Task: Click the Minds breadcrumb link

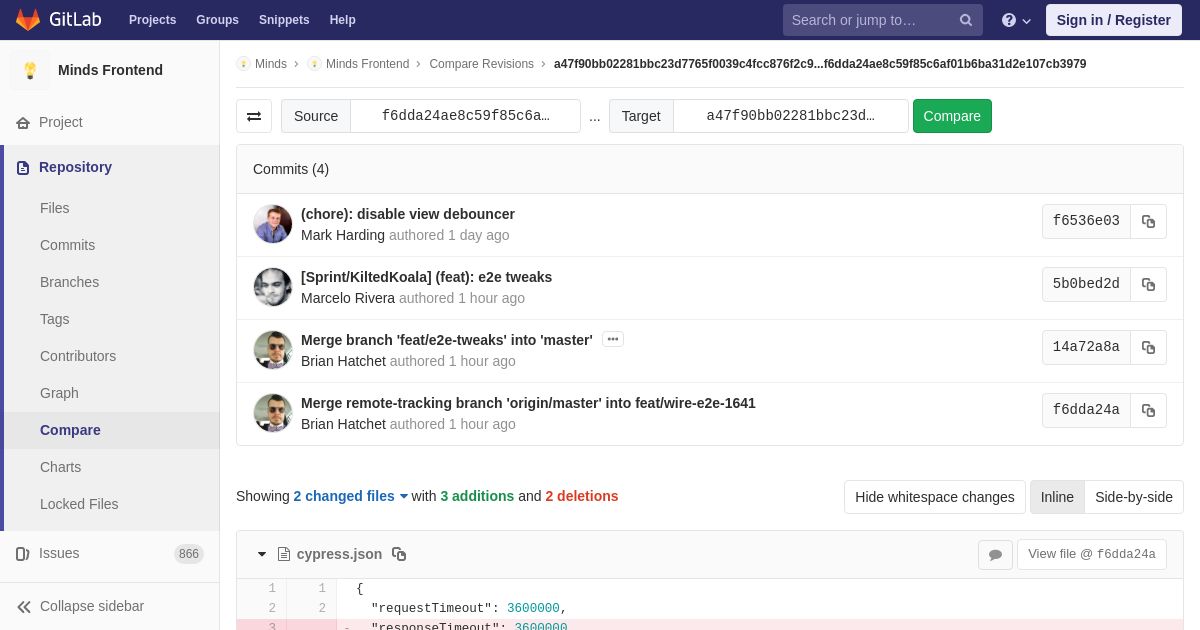Action: 271,64
